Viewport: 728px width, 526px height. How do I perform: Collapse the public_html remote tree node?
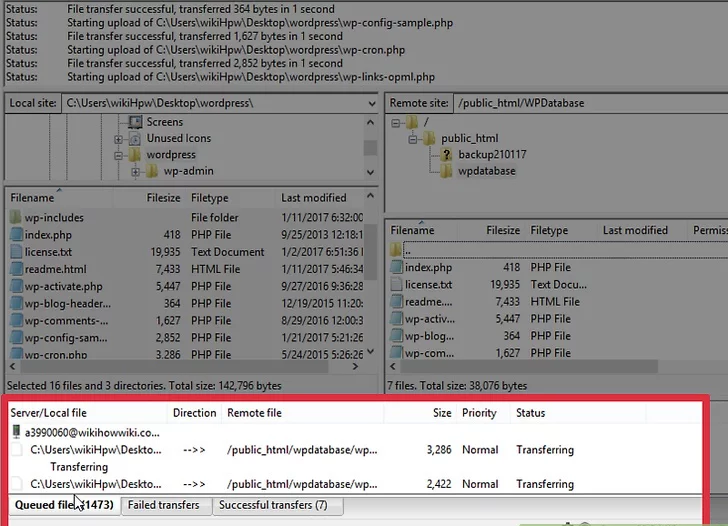pyautogui.click(x=412, y=139)
